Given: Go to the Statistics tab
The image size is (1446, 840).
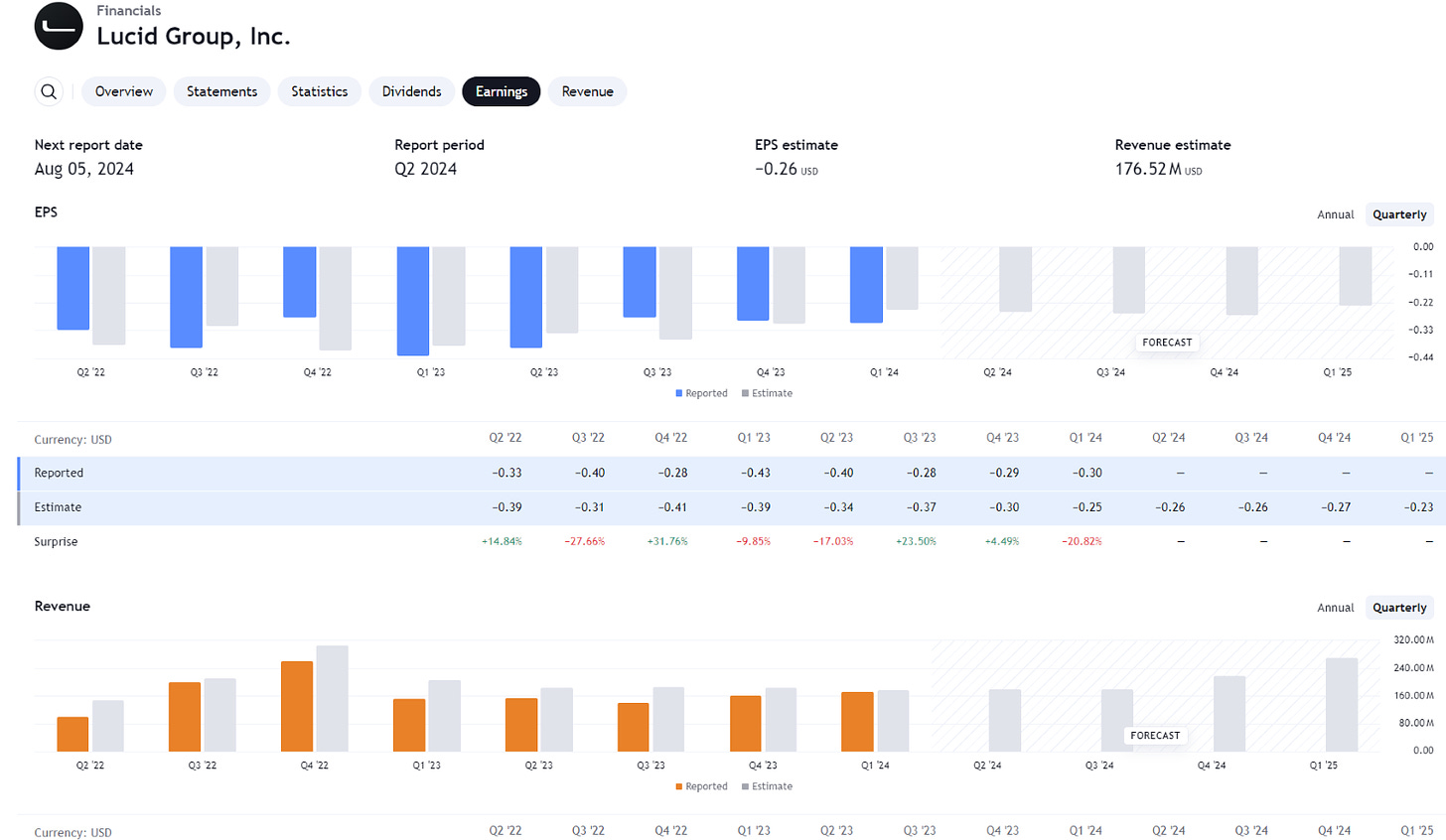Looking at the screenshot, I should (320, 91).
